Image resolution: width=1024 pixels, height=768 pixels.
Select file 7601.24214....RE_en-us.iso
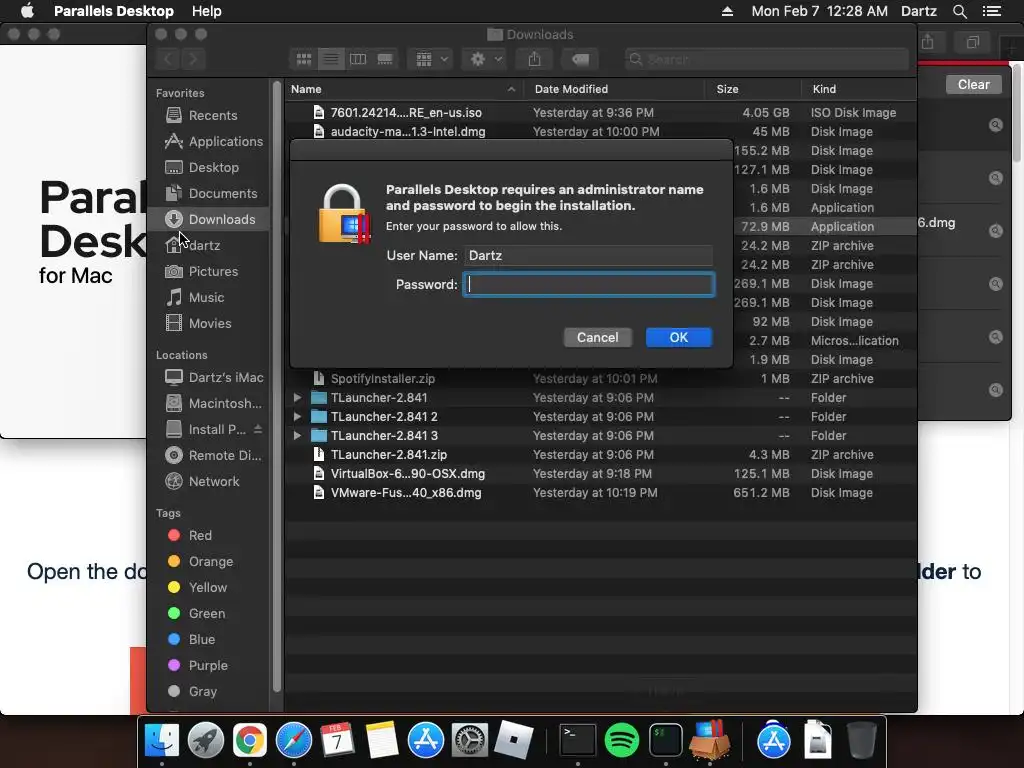600,112
